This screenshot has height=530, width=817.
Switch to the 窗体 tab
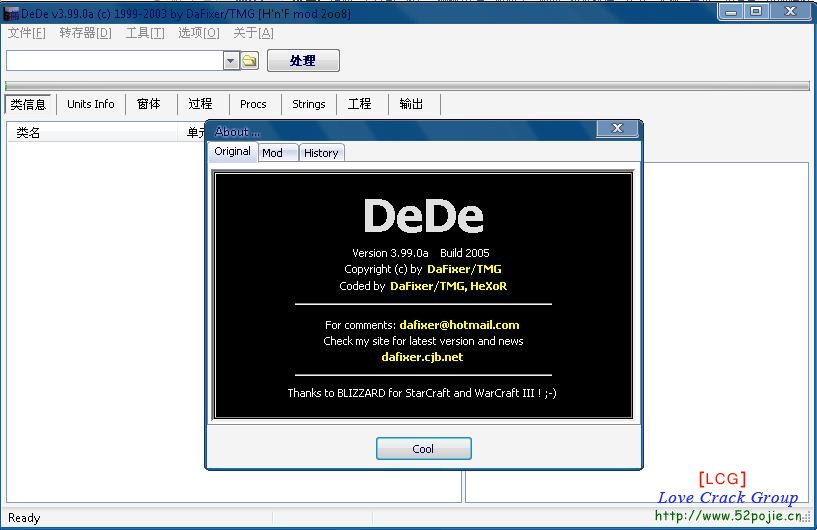coord(149,104)
